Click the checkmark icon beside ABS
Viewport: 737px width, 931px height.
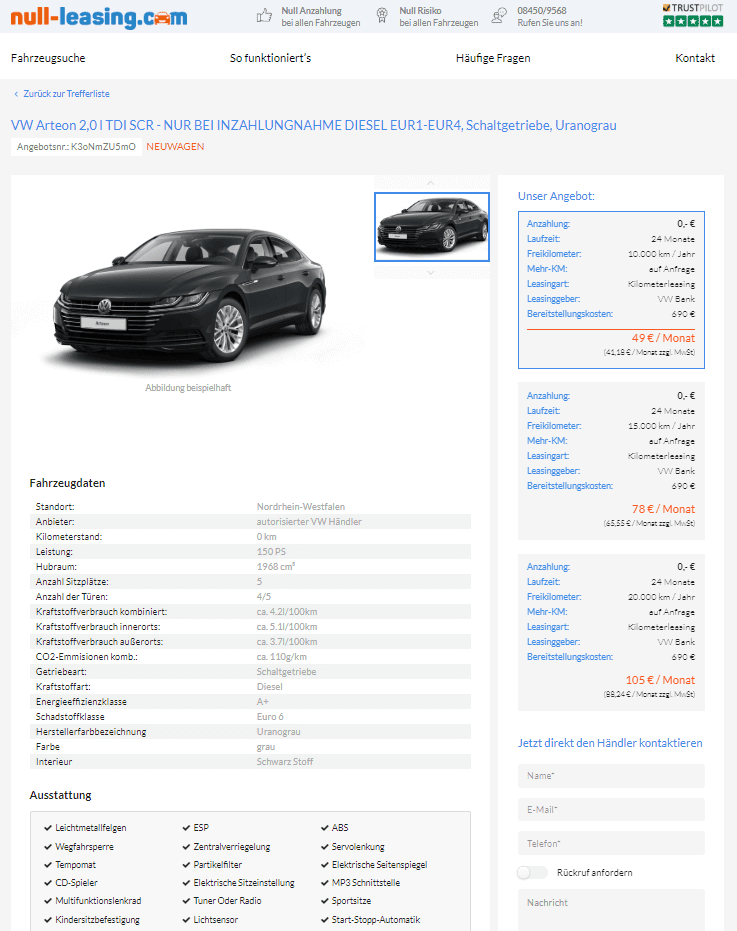[x=325, y=828]
